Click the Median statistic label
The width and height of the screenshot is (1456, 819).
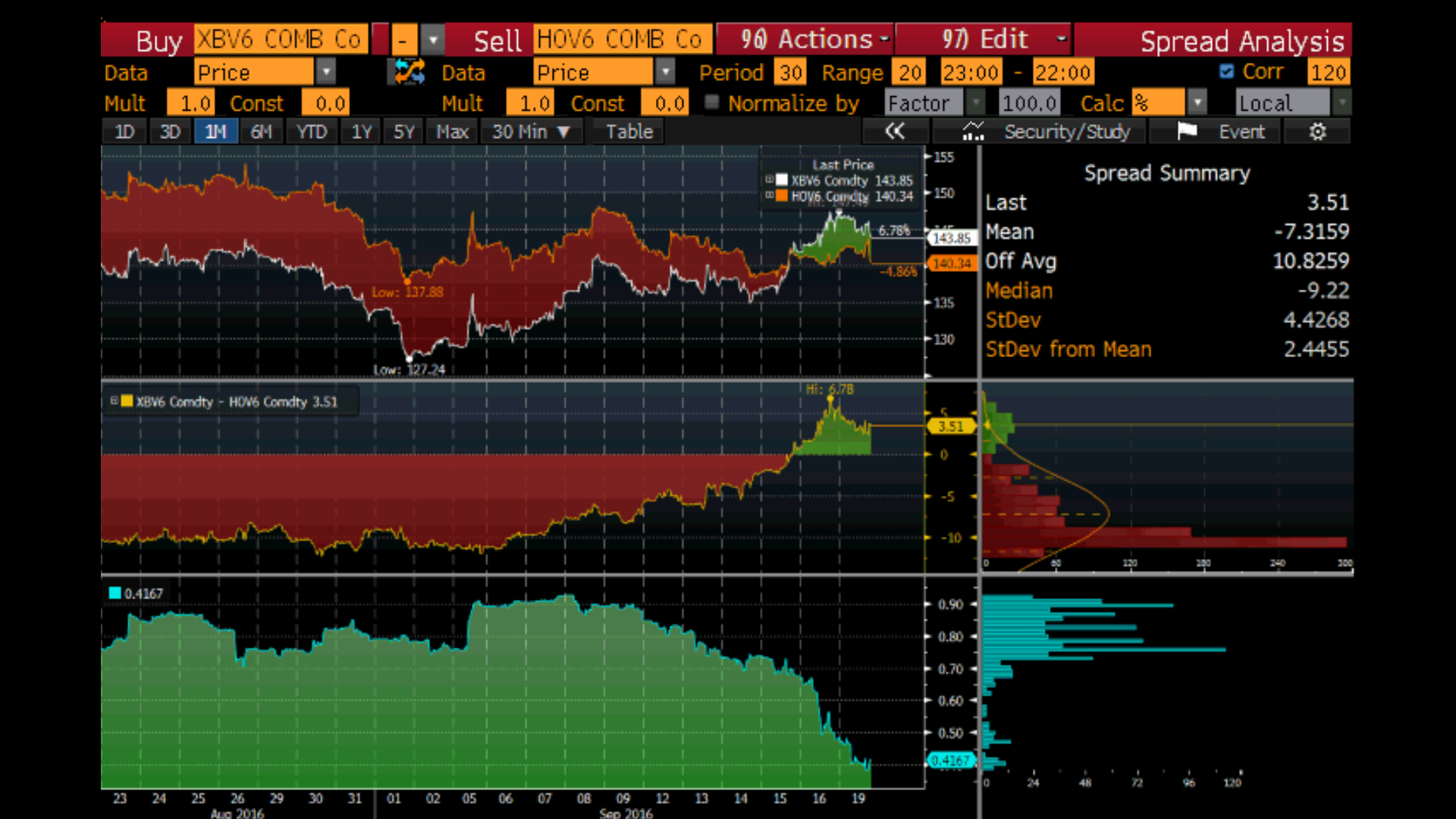(1018, 290)
